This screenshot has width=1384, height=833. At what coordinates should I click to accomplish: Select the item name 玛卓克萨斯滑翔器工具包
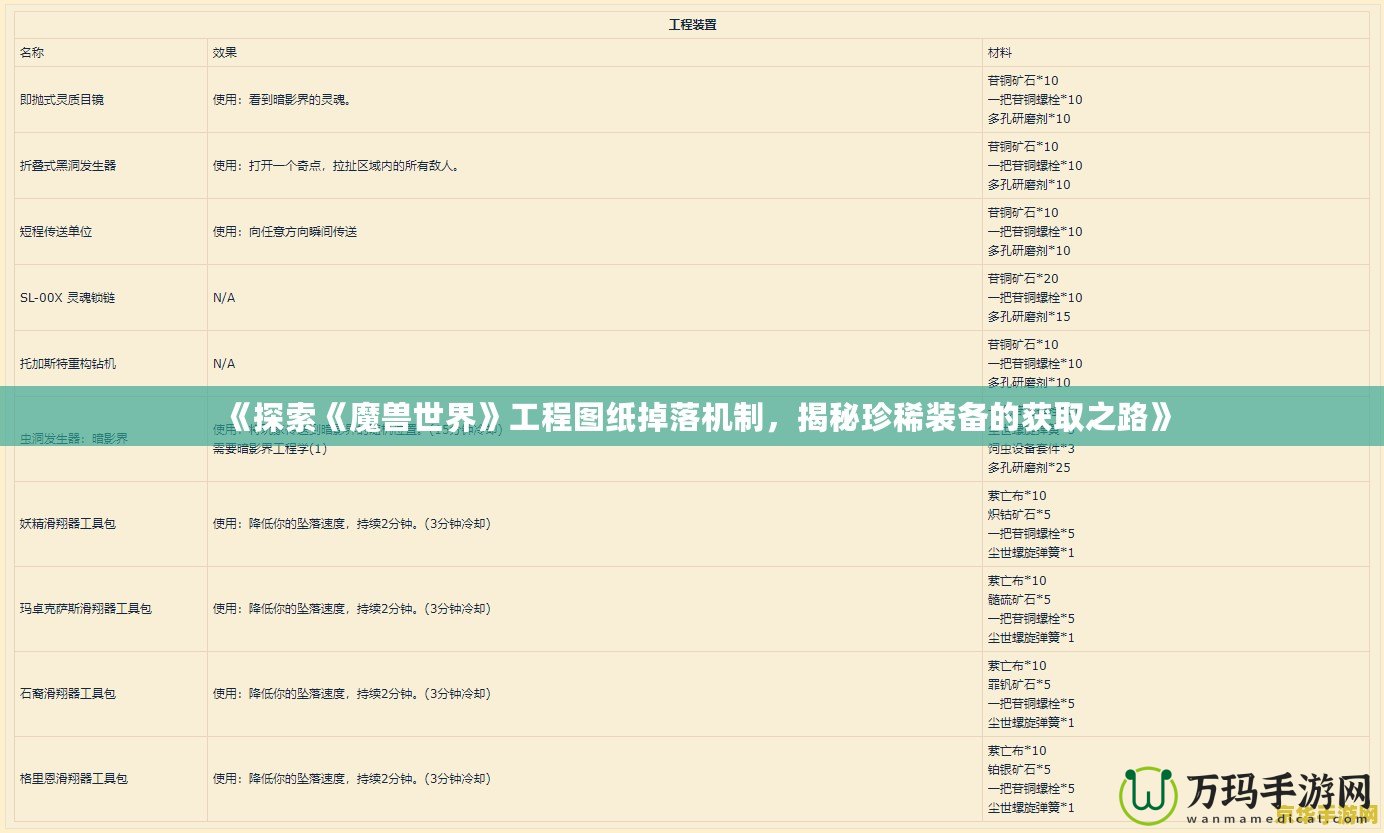coord(86,609)
